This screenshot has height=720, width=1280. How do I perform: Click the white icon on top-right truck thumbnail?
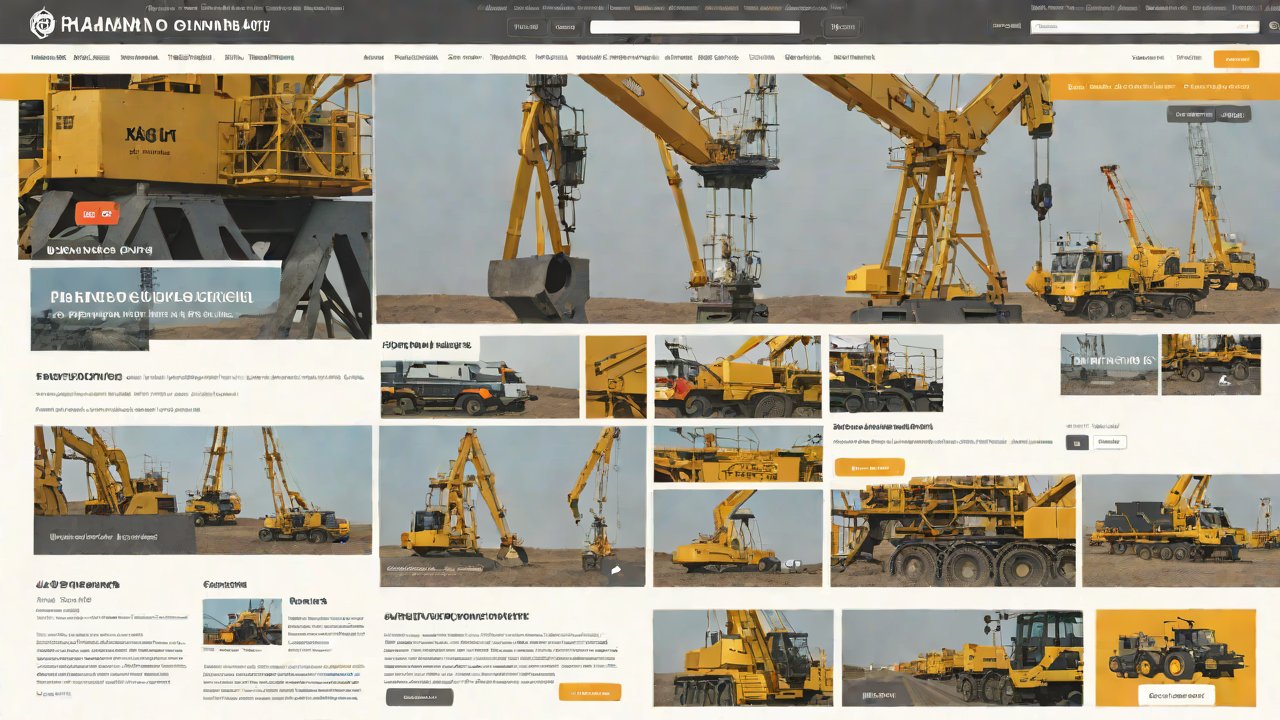tap(1224, 380)
